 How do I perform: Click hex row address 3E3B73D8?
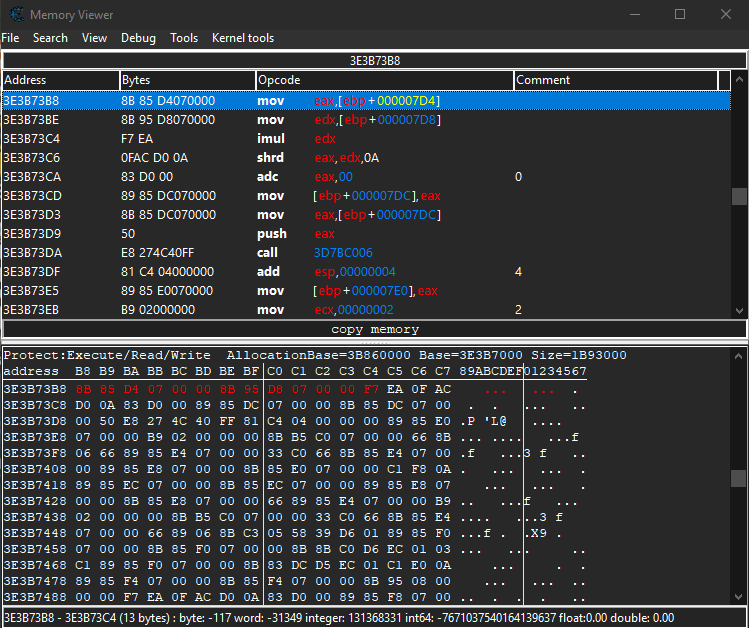pos(35,421)
